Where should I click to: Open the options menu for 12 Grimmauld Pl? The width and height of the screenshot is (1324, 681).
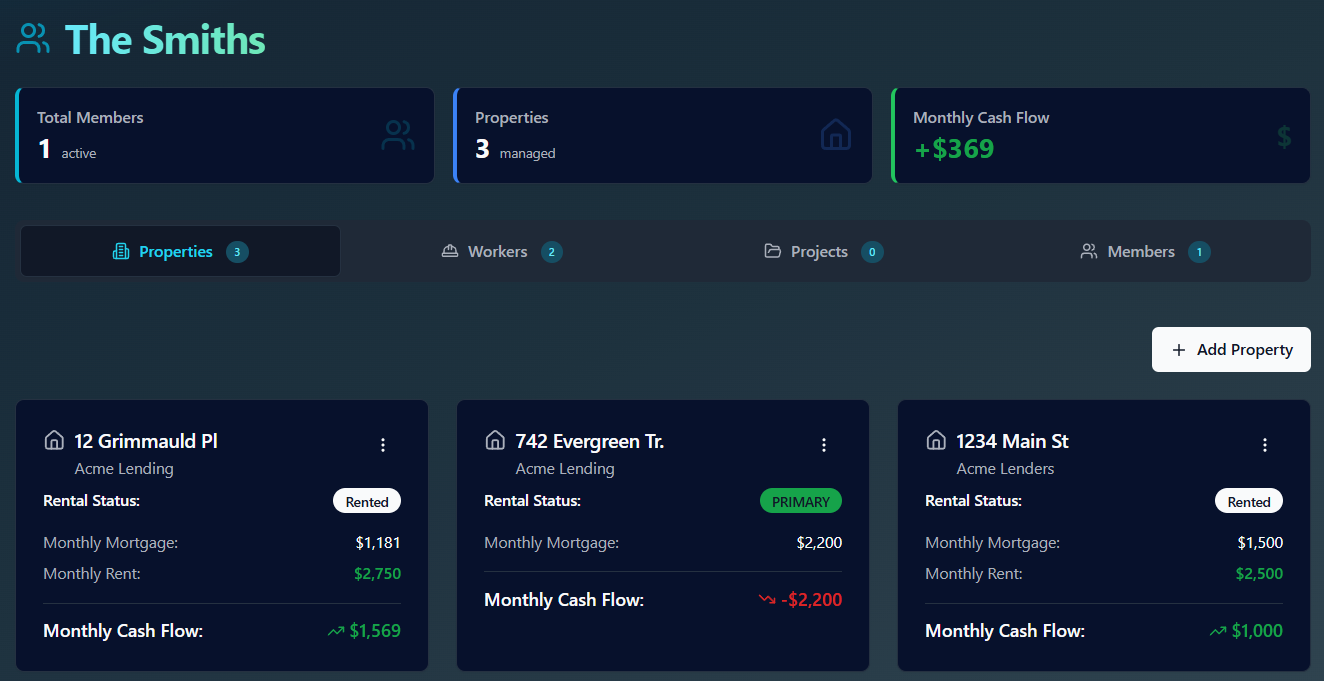point(383,445)
